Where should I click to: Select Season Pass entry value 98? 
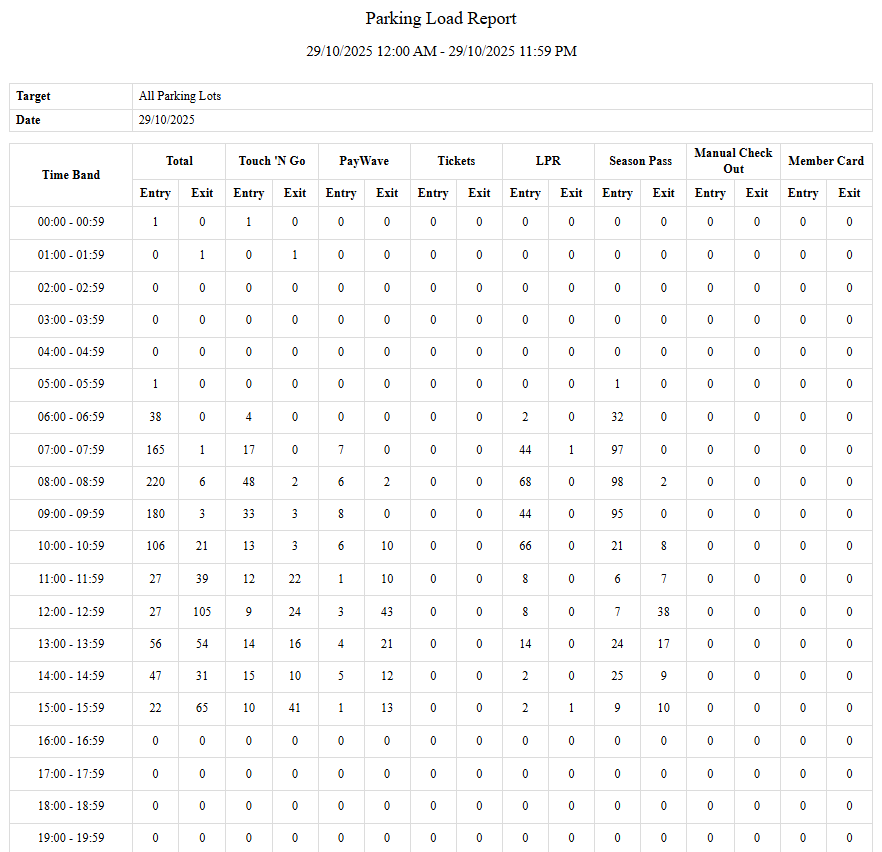point(617,482)
